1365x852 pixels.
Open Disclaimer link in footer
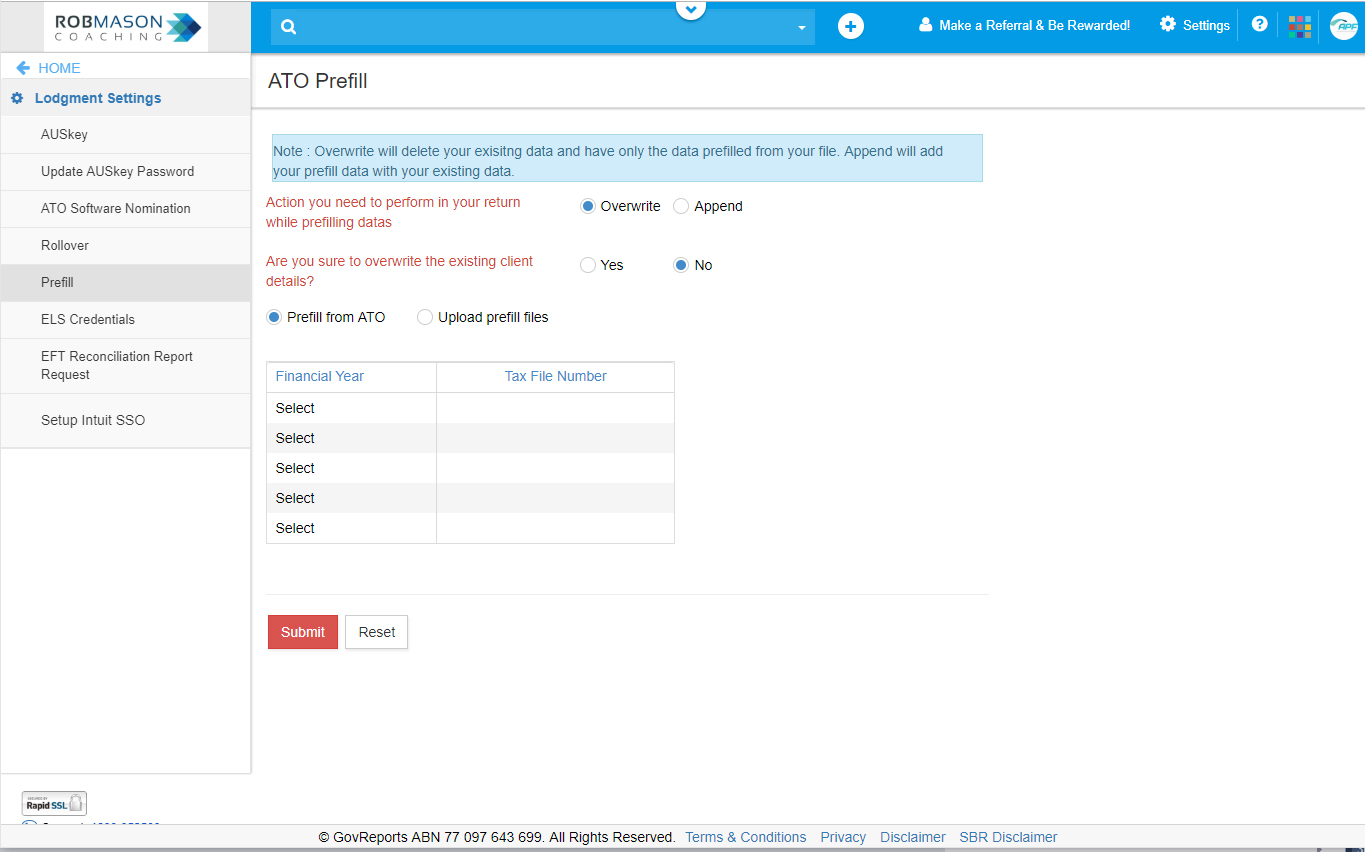pos(913,837)
